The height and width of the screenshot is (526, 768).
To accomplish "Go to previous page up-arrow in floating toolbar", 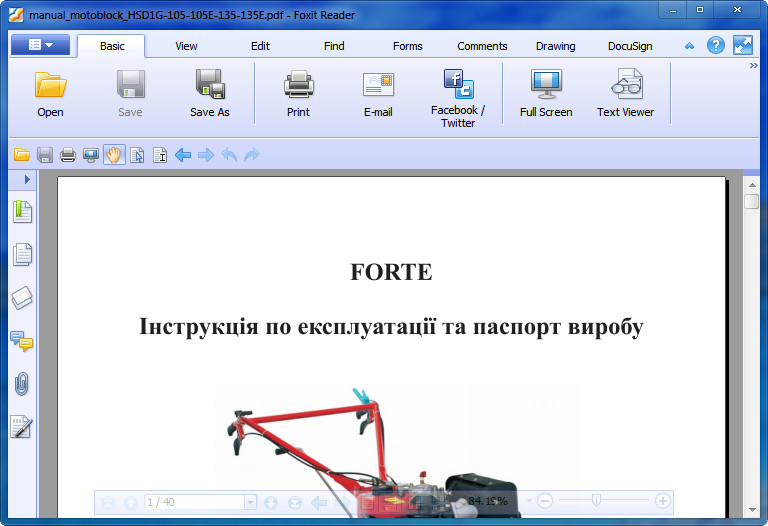I will 131,502.
